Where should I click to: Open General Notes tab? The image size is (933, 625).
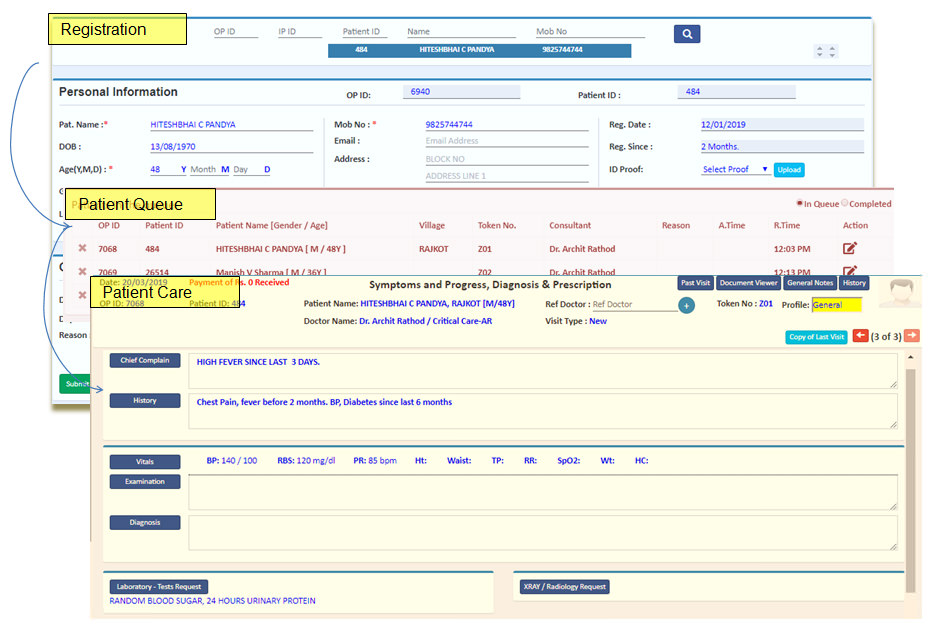[810, 283]
